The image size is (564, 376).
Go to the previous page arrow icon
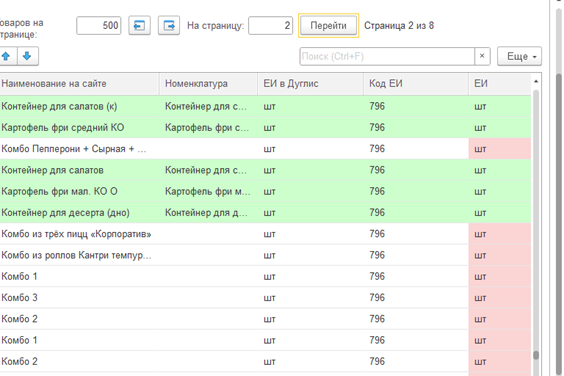(139, 26)
